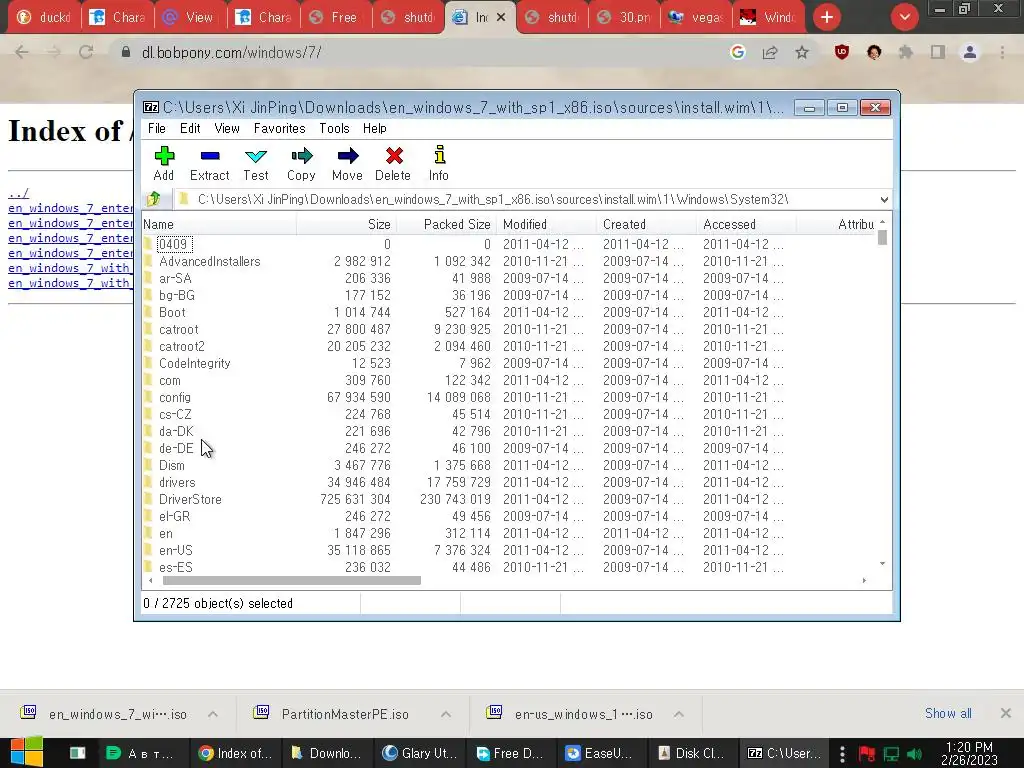The image size is (1024, 768).
Task: Open the Disk Cl... taskbar item
Action: click(694, 753)
